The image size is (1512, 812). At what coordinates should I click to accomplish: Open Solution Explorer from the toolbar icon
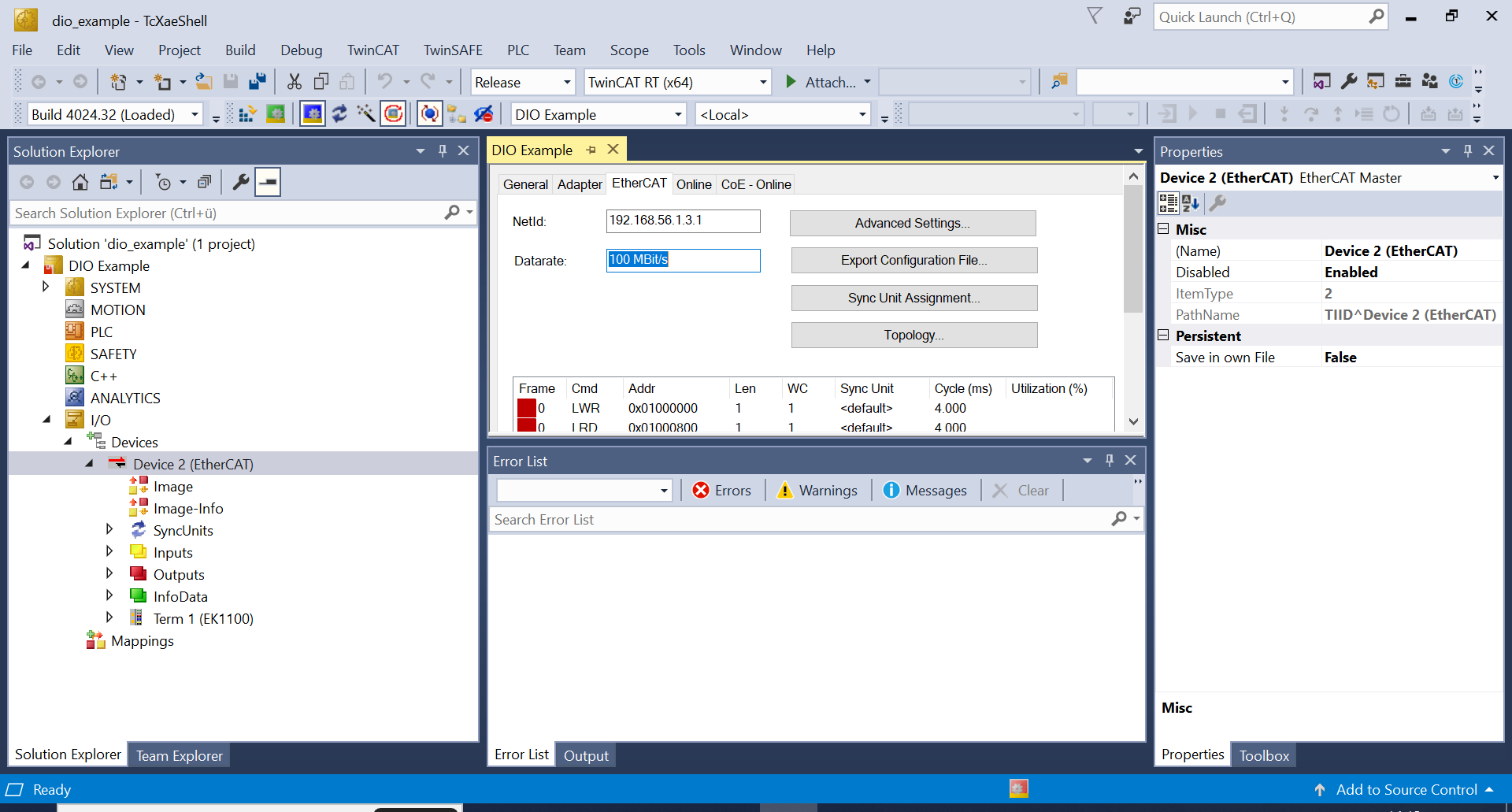(x=1322, y=82)
